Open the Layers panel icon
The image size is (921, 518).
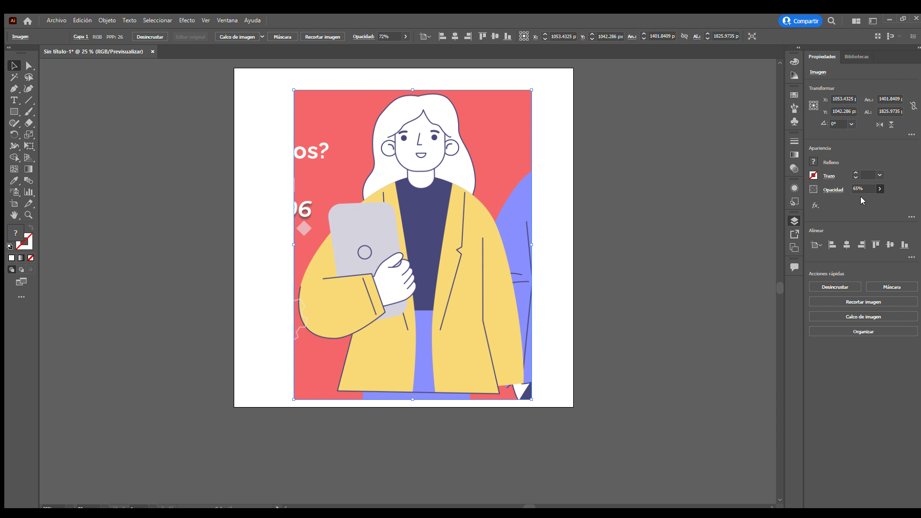click(x=794, y=221)
